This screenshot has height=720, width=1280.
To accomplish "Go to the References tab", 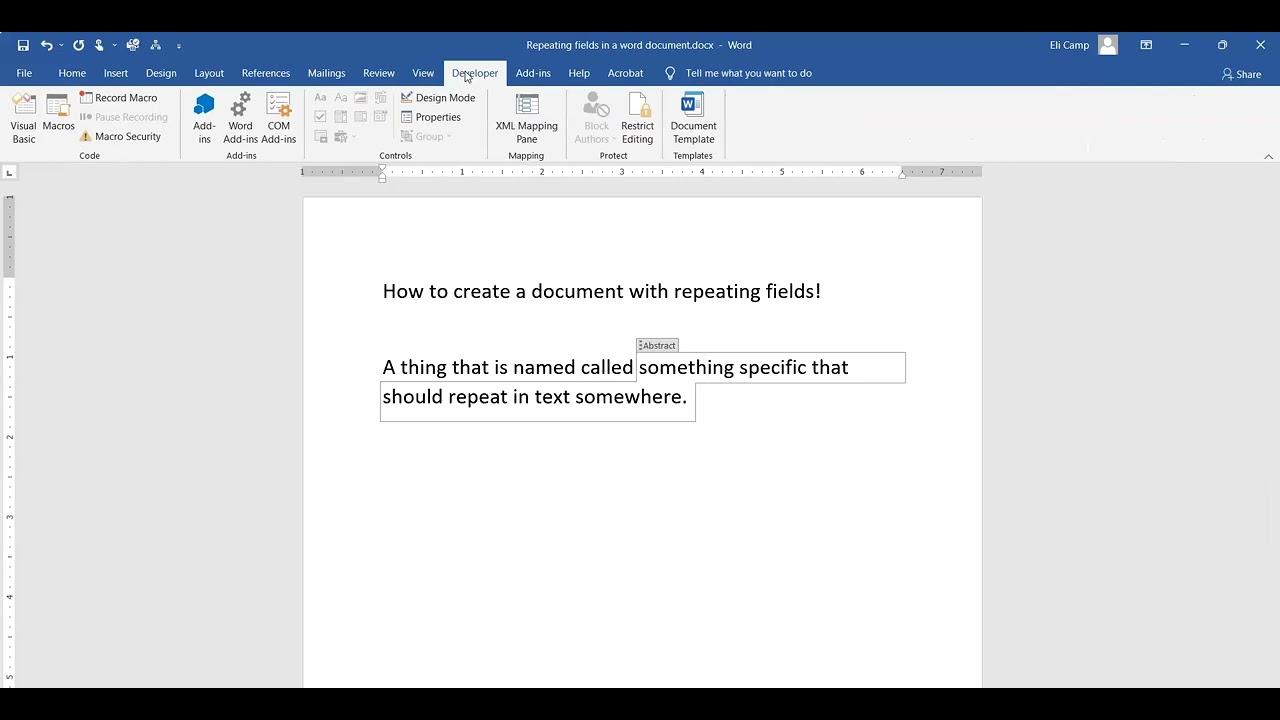I will tap(266, 73).
